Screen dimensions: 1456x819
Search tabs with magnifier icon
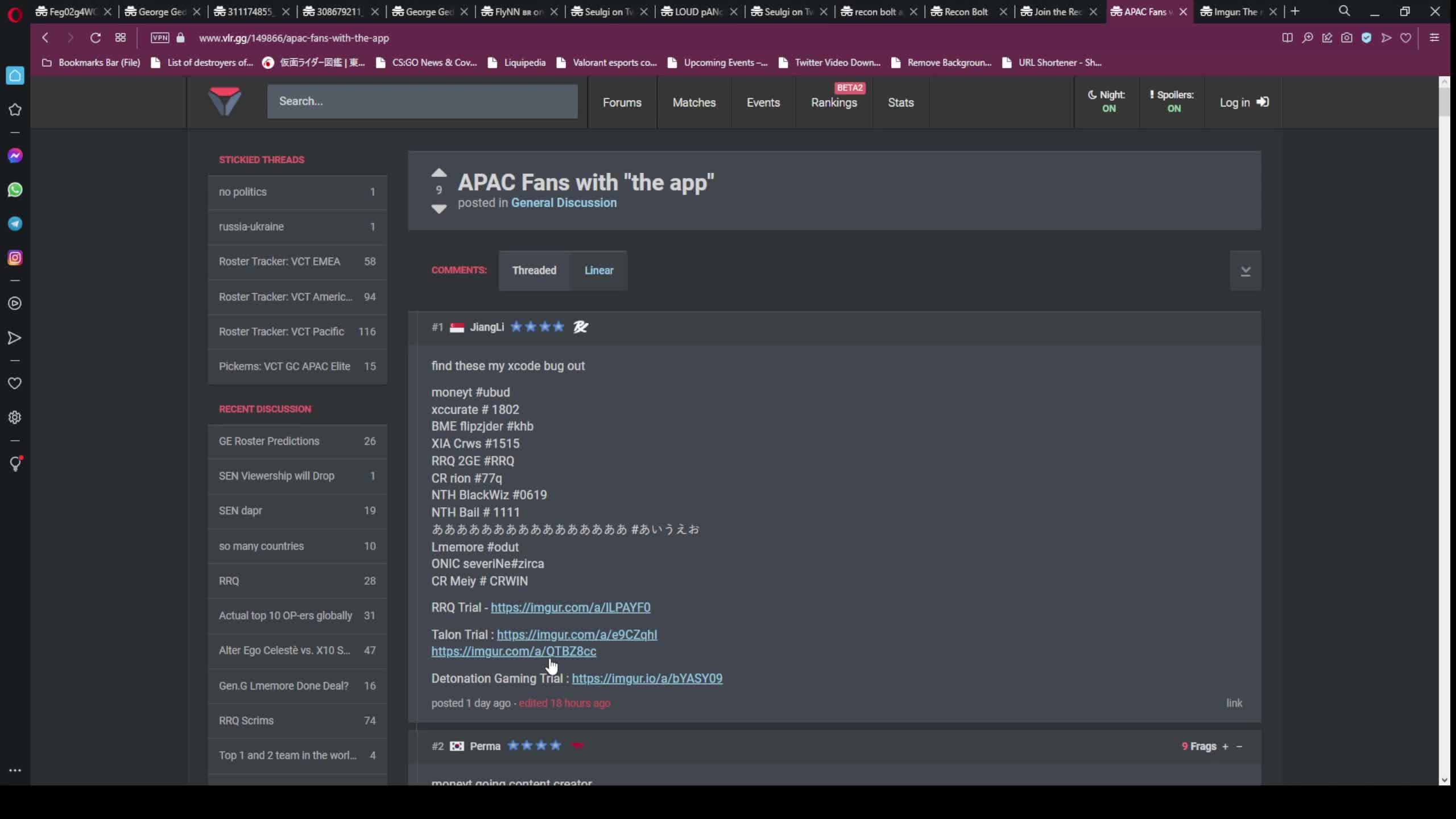pos(1344,11)
